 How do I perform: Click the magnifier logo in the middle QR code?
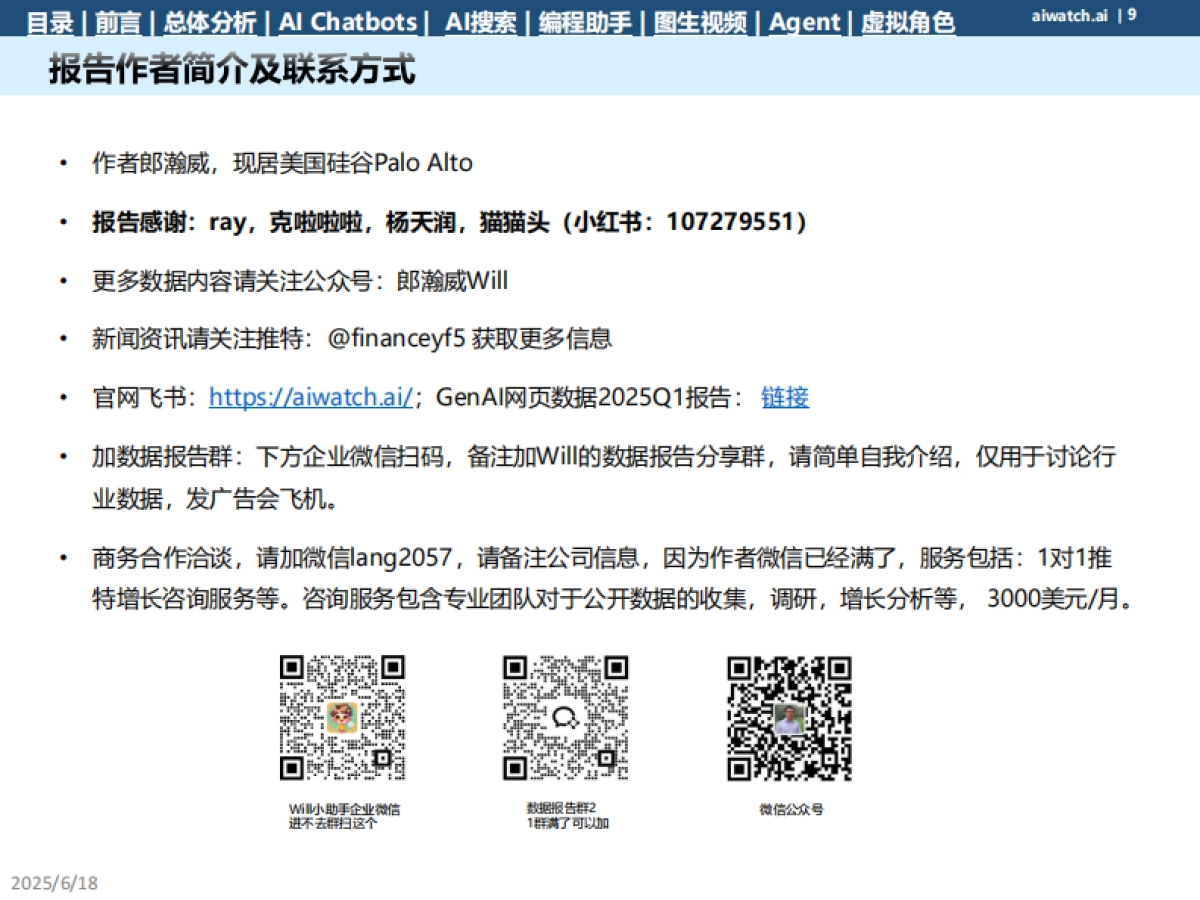pyautogui.click(x=565, y=715)
